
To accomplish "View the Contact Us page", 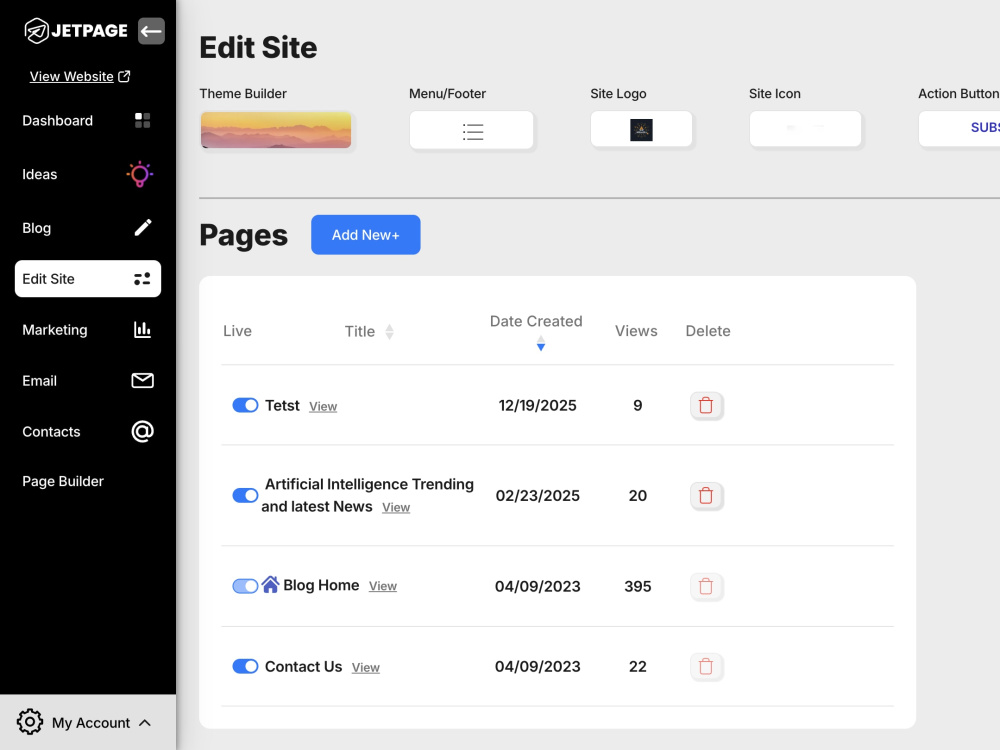I will [365, 668].
